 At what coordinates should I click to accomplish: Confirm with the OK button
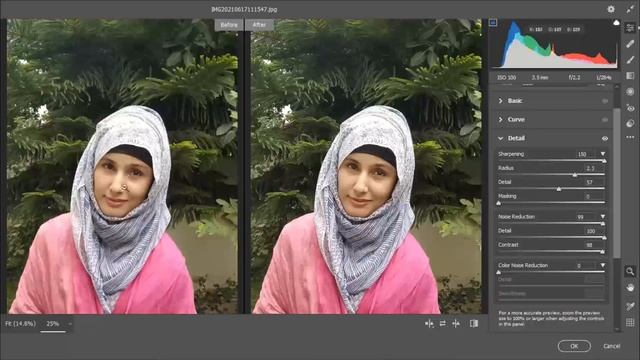(x=574, y=346)
